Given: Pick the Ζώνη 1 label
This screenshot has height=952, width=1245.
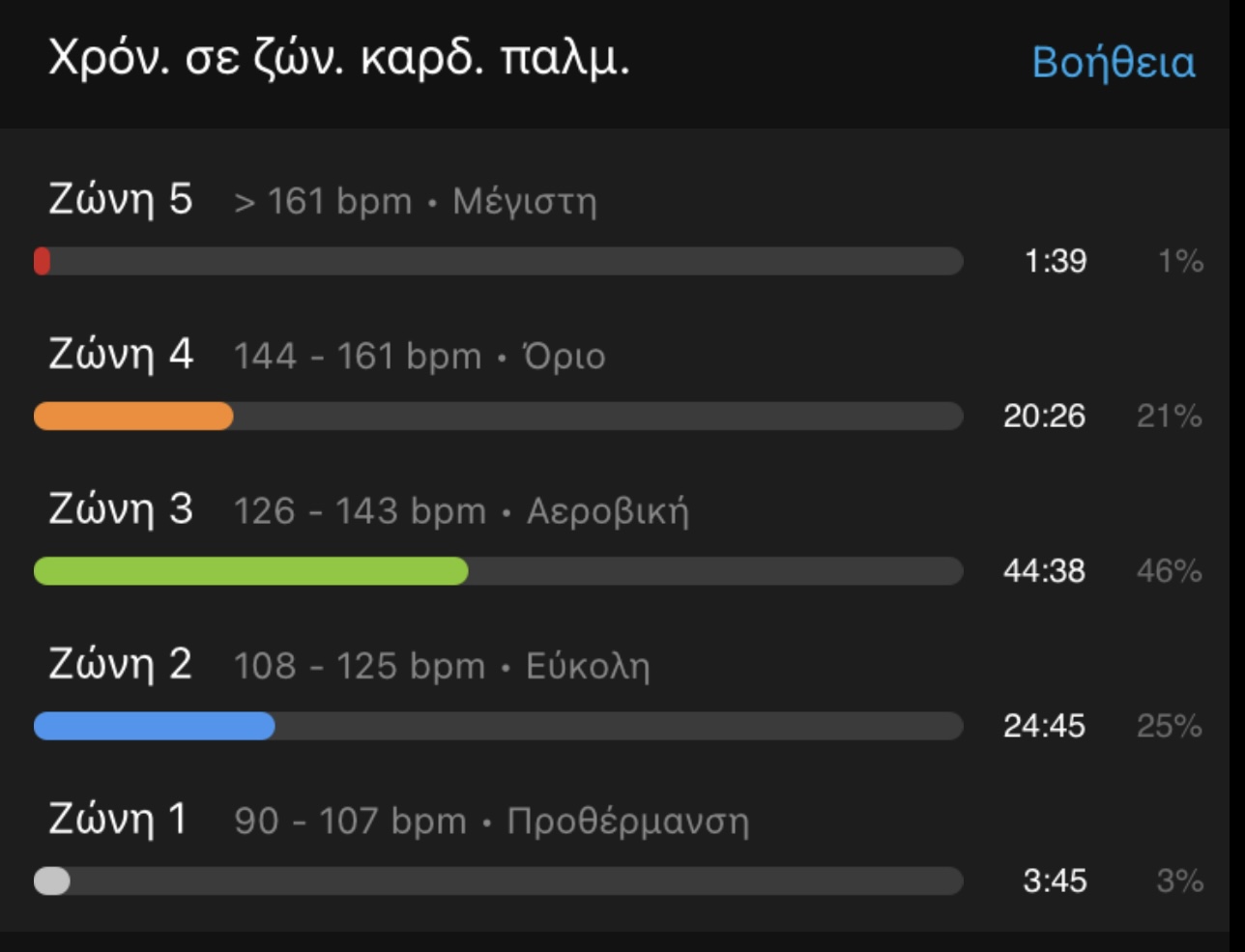Looking at the screenshot, I should [x=117, y=820].
